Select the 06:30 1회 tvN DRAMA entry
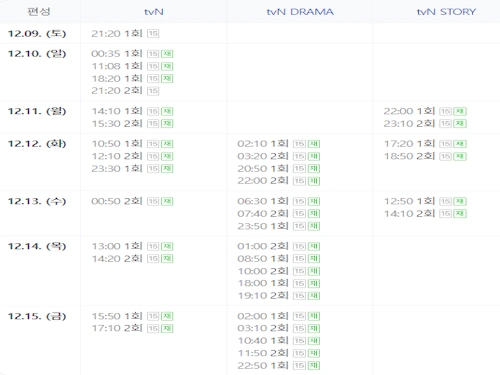The image size is (500, 375). click(263, 201)
